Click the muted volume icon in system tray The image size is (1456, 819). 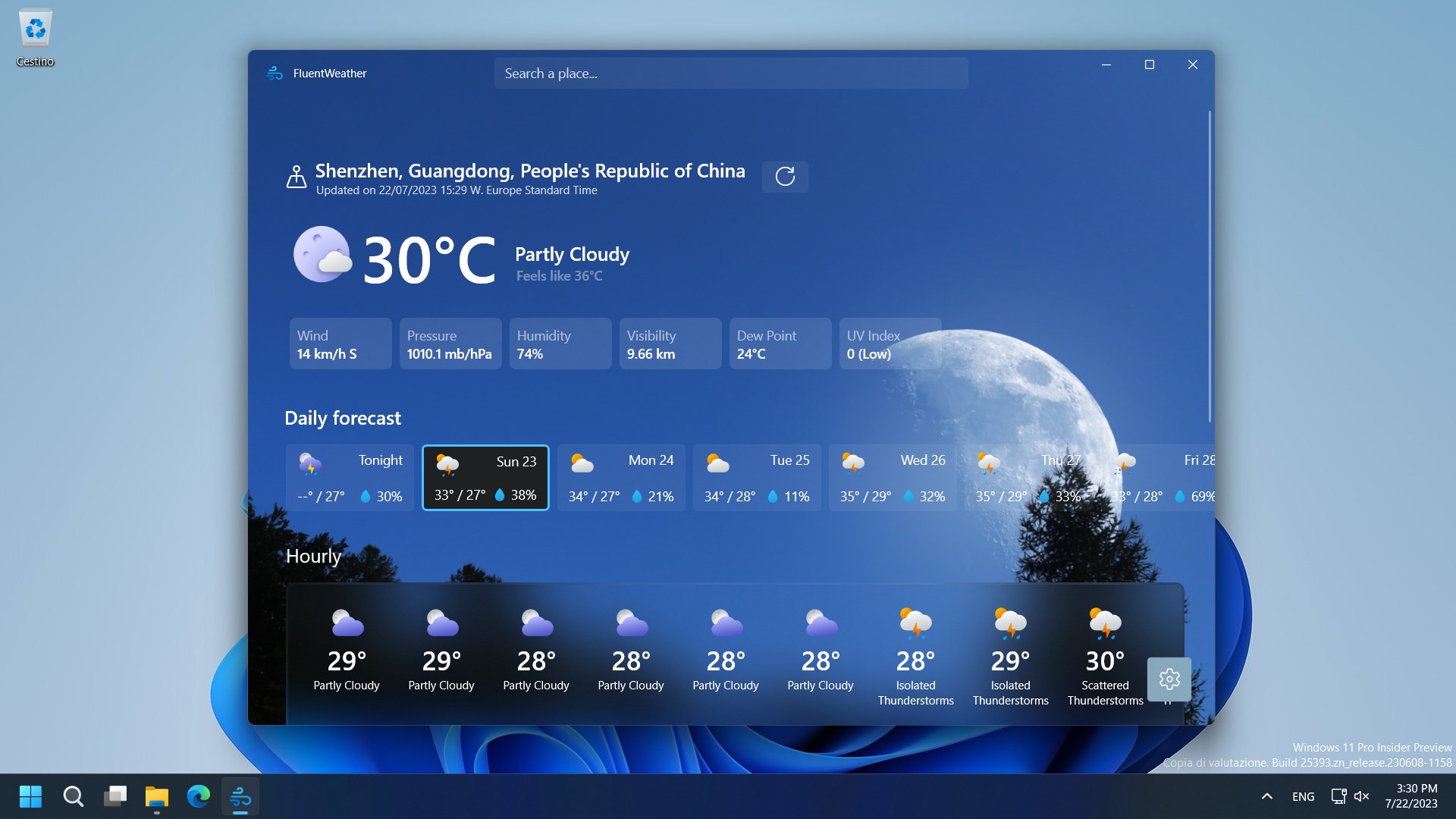point(1363,796)
